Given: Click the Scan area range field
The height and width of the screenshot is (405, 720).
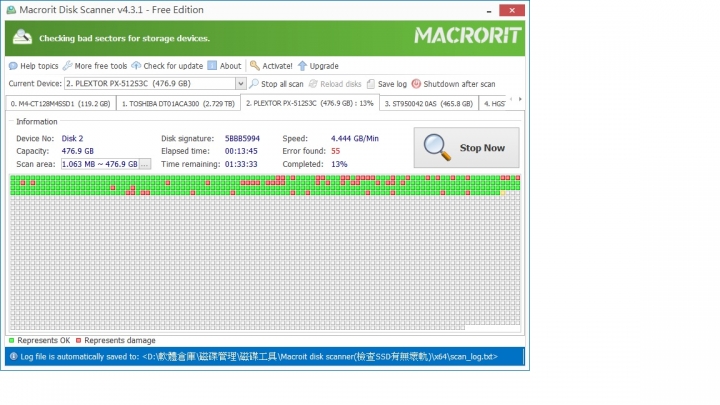Looking at the screenshot, I should point(100,164).
